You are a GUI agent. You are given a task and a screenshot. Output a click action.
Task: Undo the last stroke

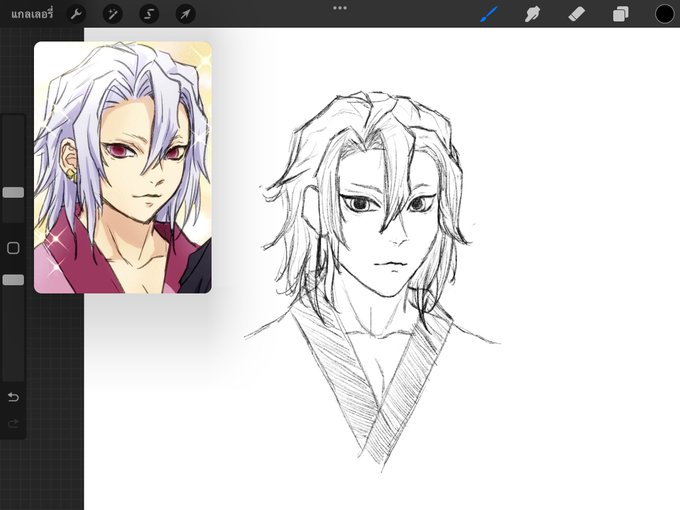pyautogui.click(x=13, y=397)
